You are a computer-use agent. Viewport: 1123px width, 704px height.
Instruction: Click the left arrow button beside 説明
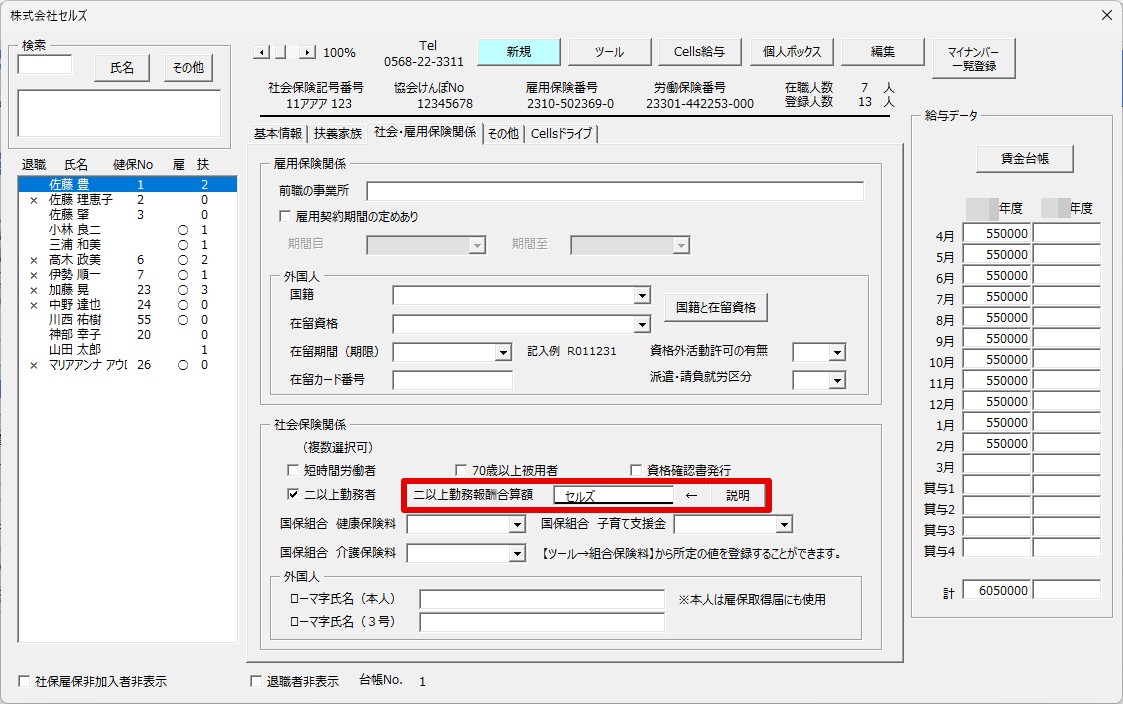[691, 496]
